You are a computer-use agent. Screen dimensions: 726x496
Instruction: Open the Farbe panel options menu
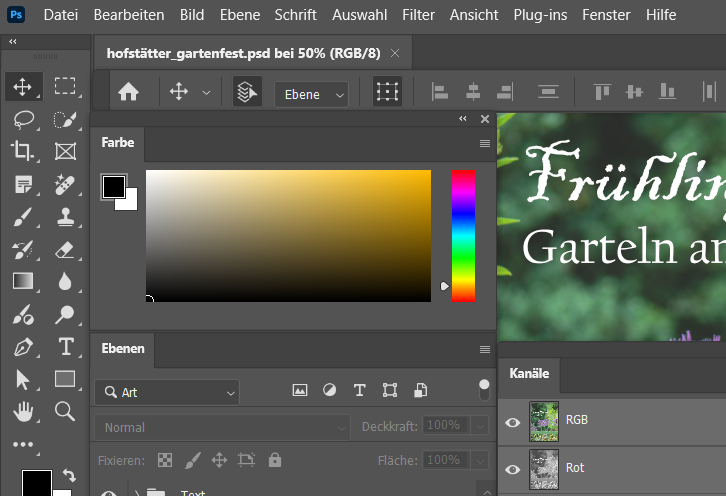pos(485,143)
